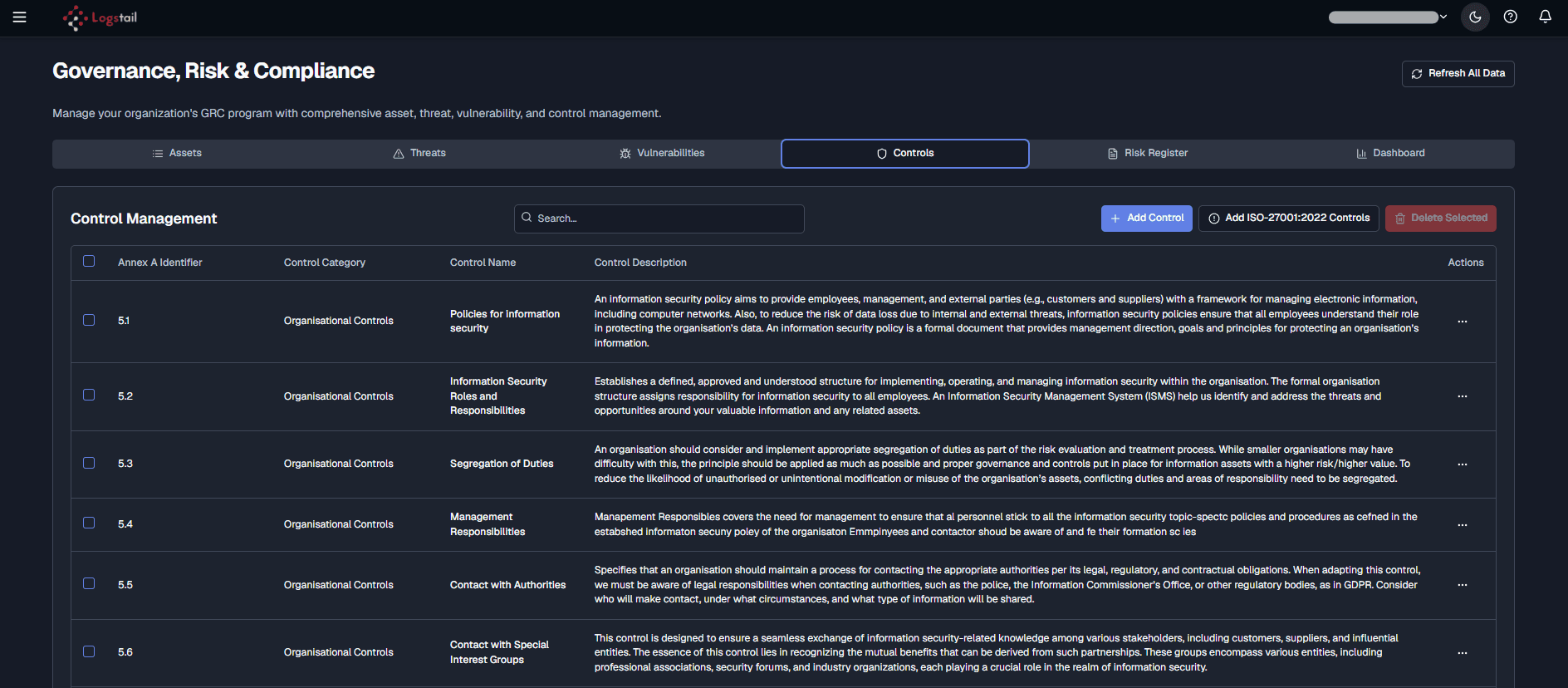The width and height of the screenshot is (1568, 688).
Task: Click the Contact with Authorities control name
Action: click(507, 585)
